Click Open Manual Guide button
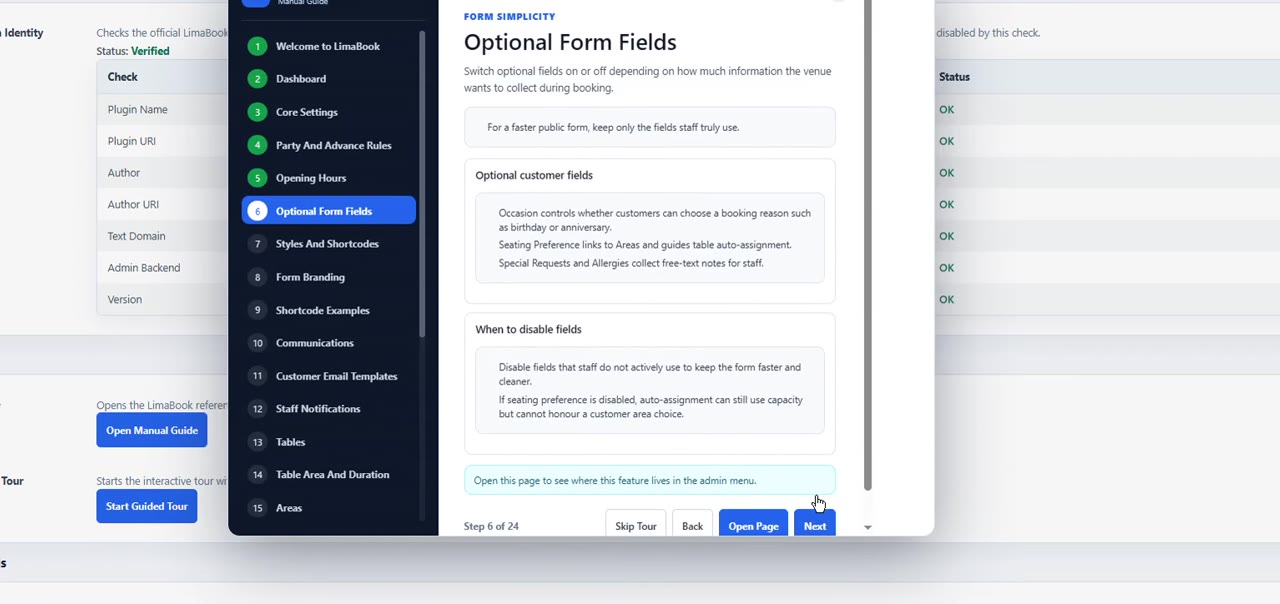The height and width of the screenshot is (604, 1280). (x=152, y=430)
